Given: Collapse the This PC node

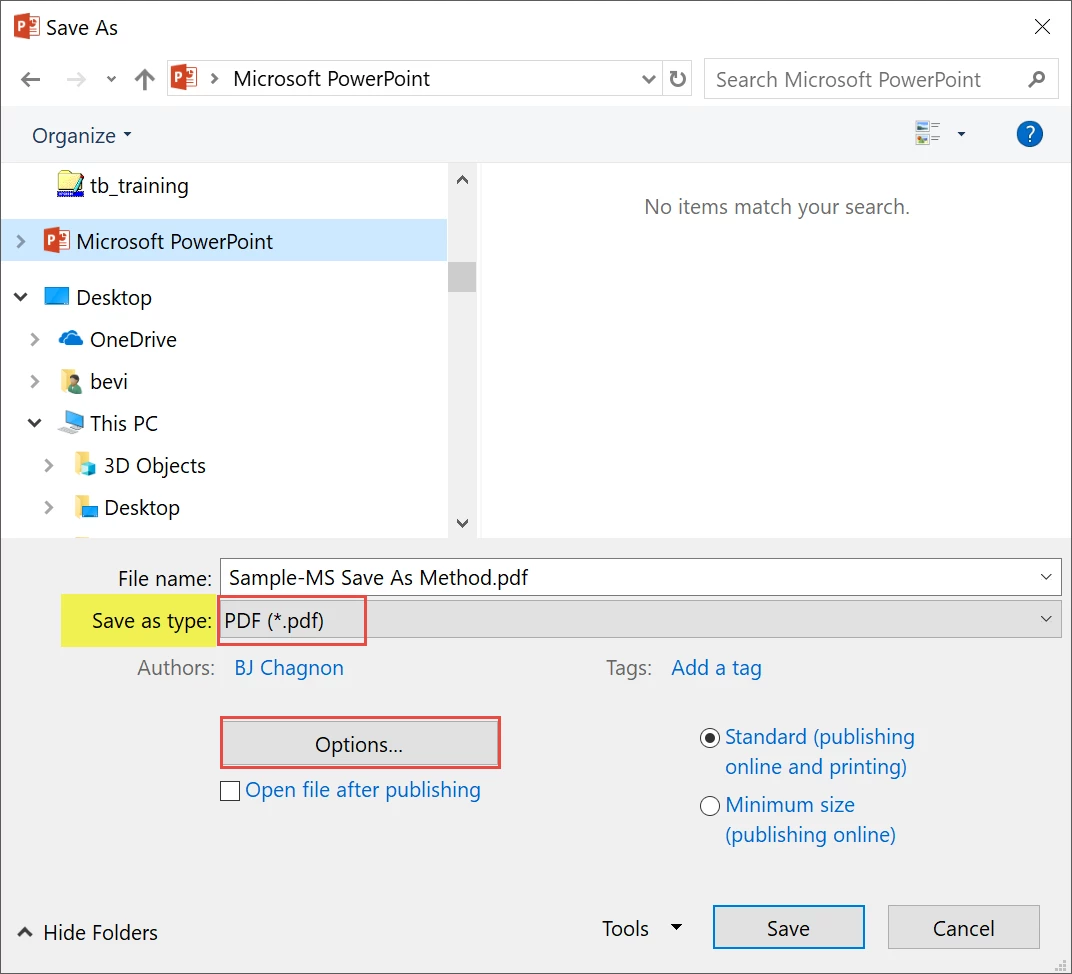Looking at the screenshot, I should coord(34,423).
